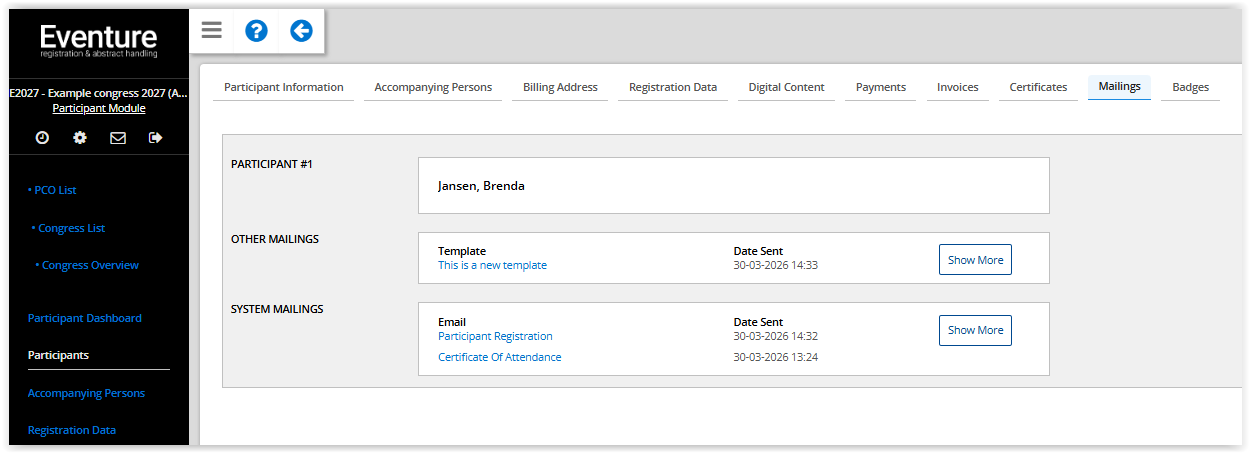Click the envelope mail icon
This screenshot has height=453, width=1250.
click(x=118, y=138)
